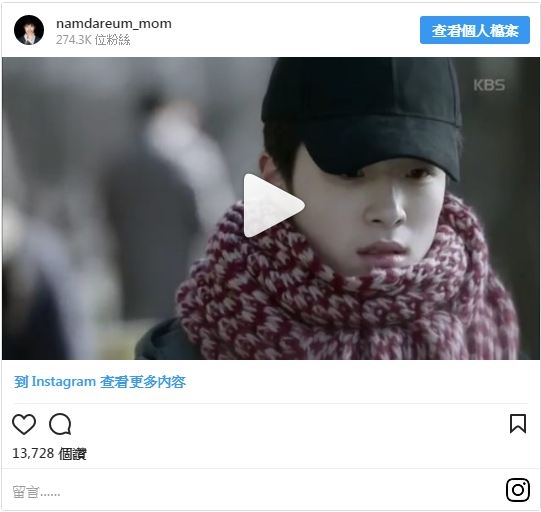
Task: Open comments via speech bubble icon
Action: coord(60,424)
